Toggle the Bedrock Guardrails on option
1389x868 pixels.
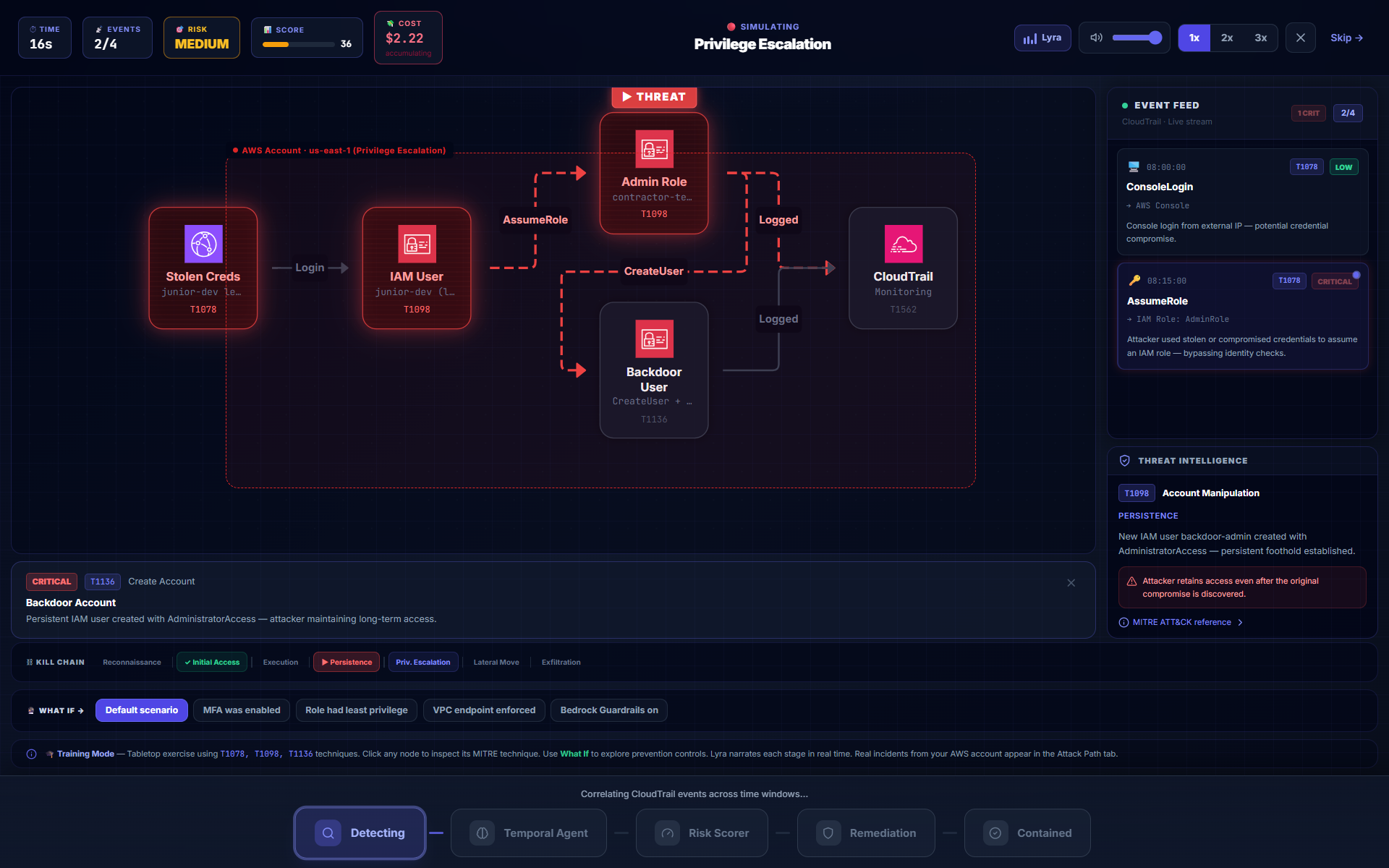609,710
